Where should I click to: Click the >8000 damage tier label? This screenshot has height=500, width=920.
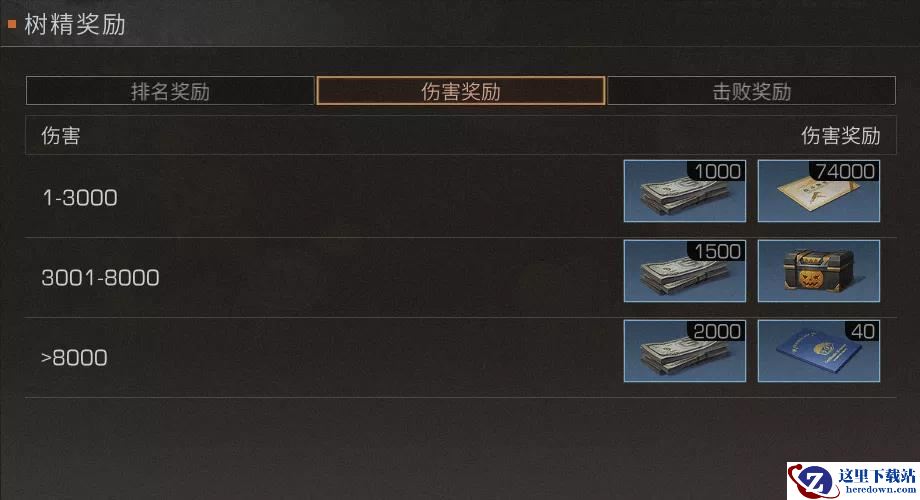pyautogui.click(x=75, y=358)
